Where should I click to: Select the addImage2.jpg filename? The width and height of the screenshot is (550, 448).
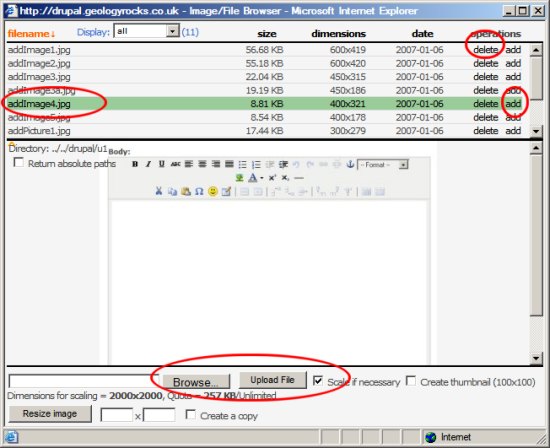pyautogui.click(x=39, y=63)
